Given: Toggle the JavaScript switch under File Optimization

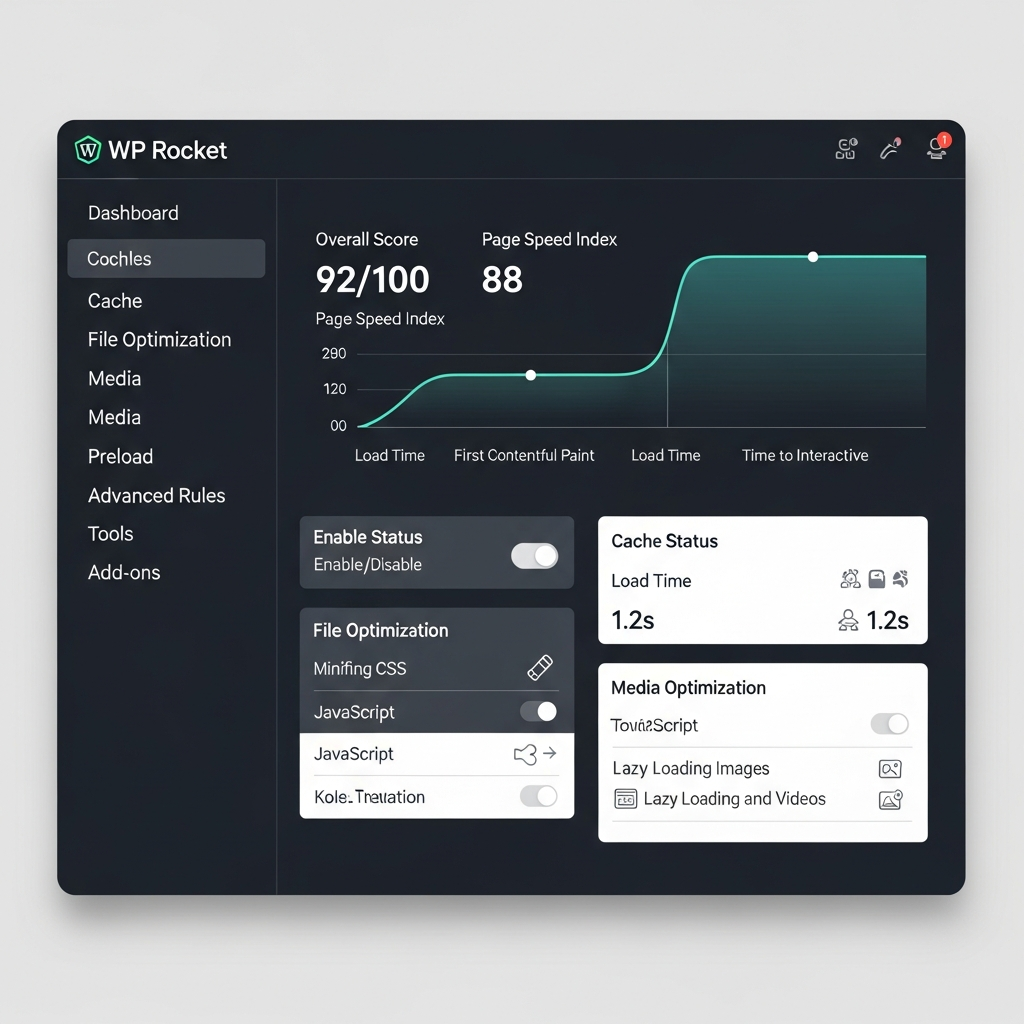Looking at the screenshot, I should tap(539, 712).
